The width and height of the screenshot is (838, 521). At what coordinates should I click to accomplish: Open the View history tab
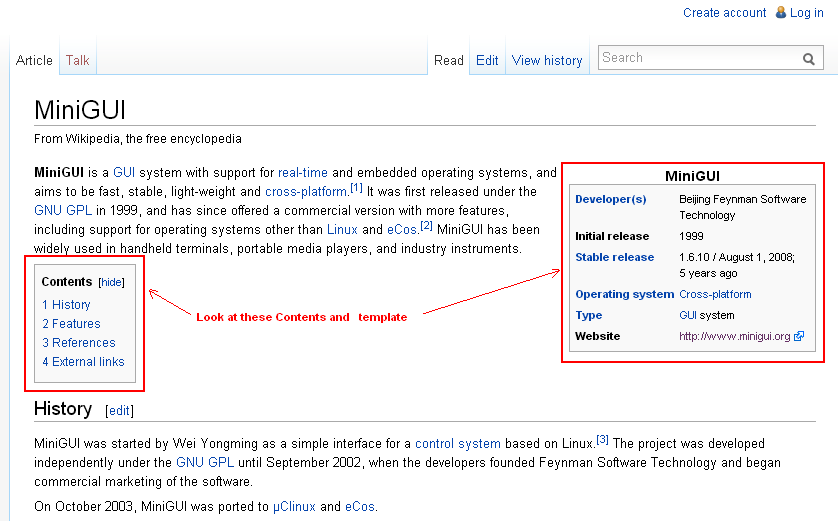pos(547,60)
